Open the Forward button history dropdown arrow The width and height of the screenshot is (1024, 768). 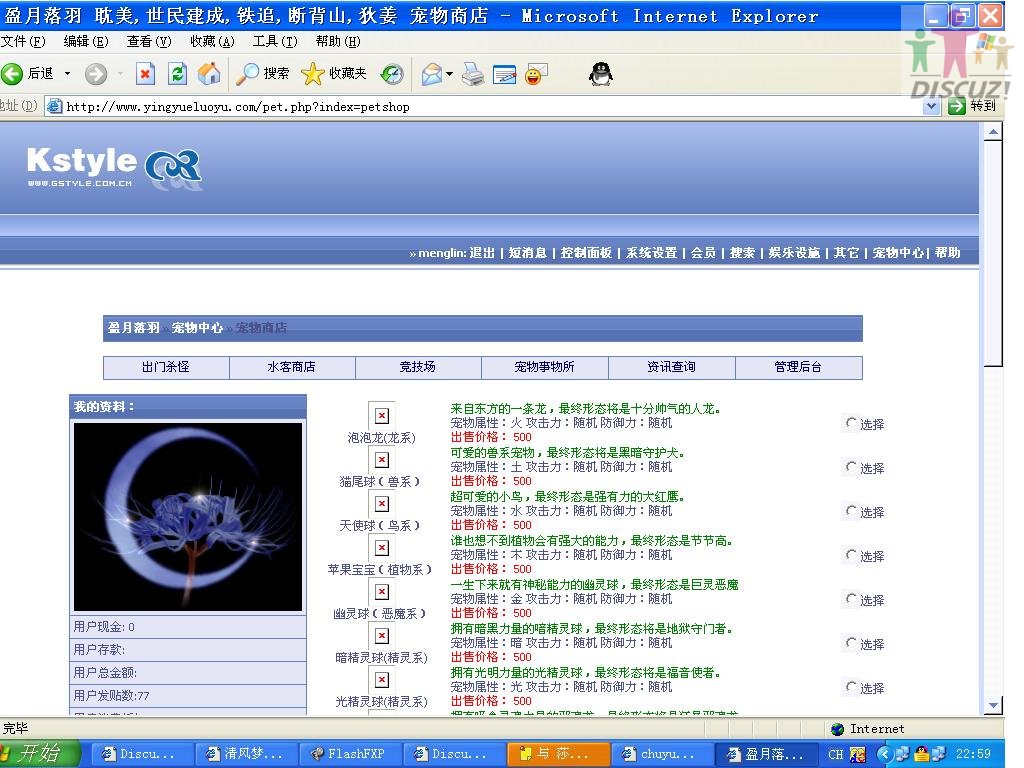(x=120, y=74)
